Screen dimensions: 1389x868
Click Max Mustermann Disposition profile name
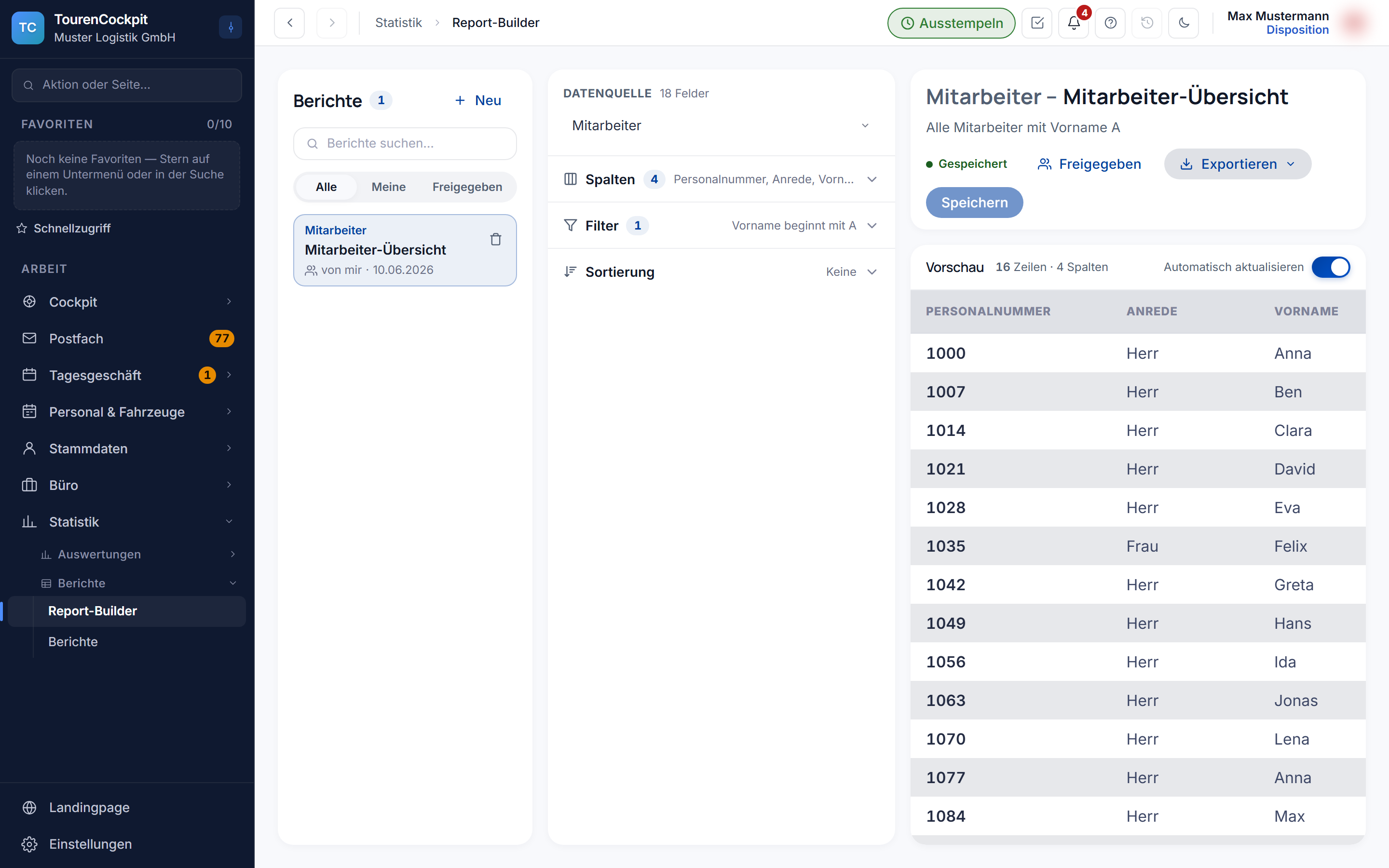[1278, 23]
